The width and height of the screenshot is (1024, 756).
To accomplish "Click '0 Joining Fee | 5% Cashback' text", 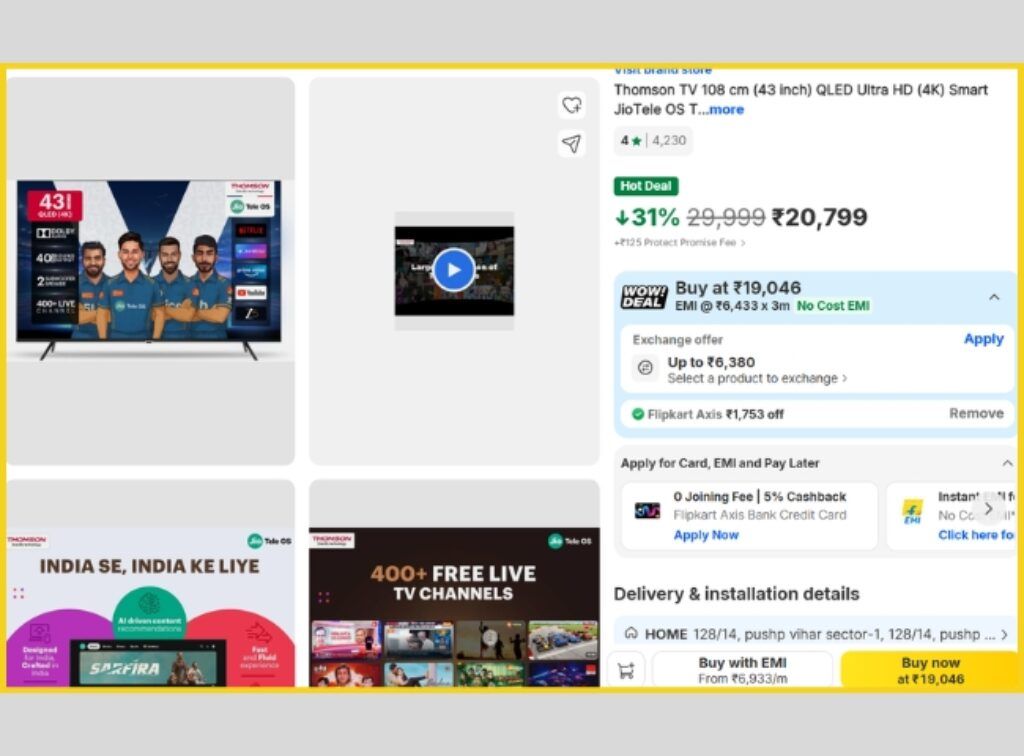I will click(x=760, y=497).
